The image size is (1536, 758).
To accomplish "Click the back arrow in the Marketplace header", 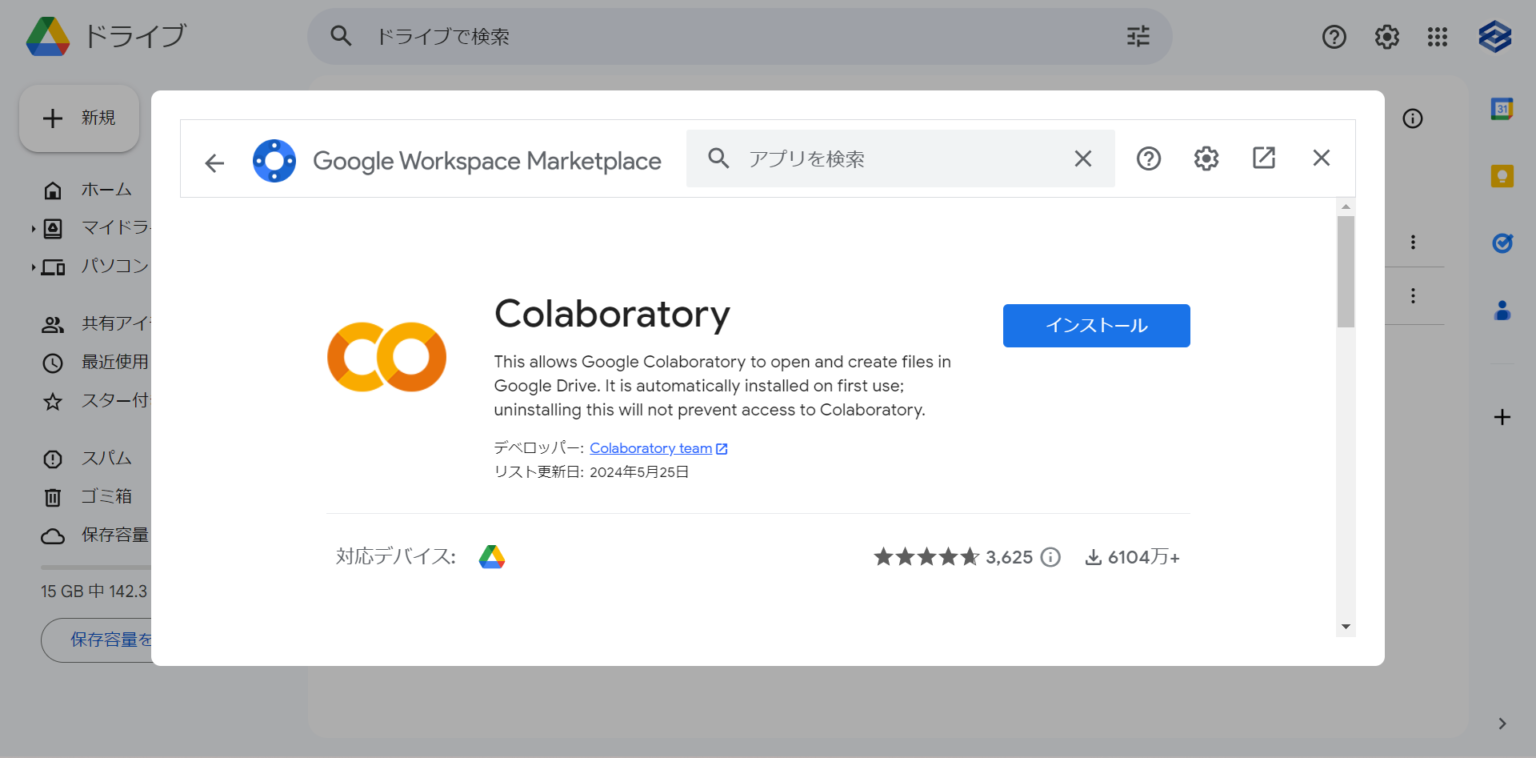I will click(x=214, y=158).
